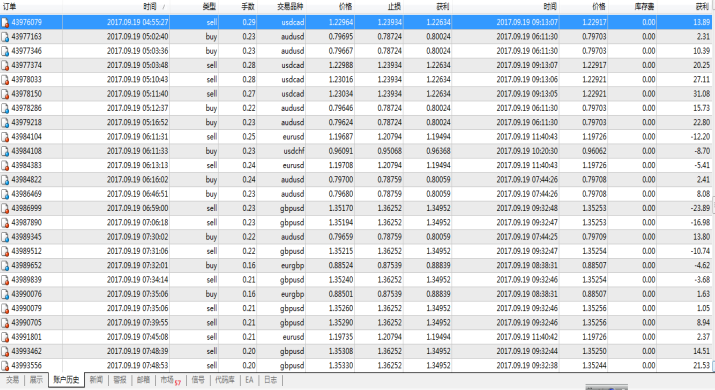Click the order icon beside 43977163
715x390 pixels.
(5, 37)
